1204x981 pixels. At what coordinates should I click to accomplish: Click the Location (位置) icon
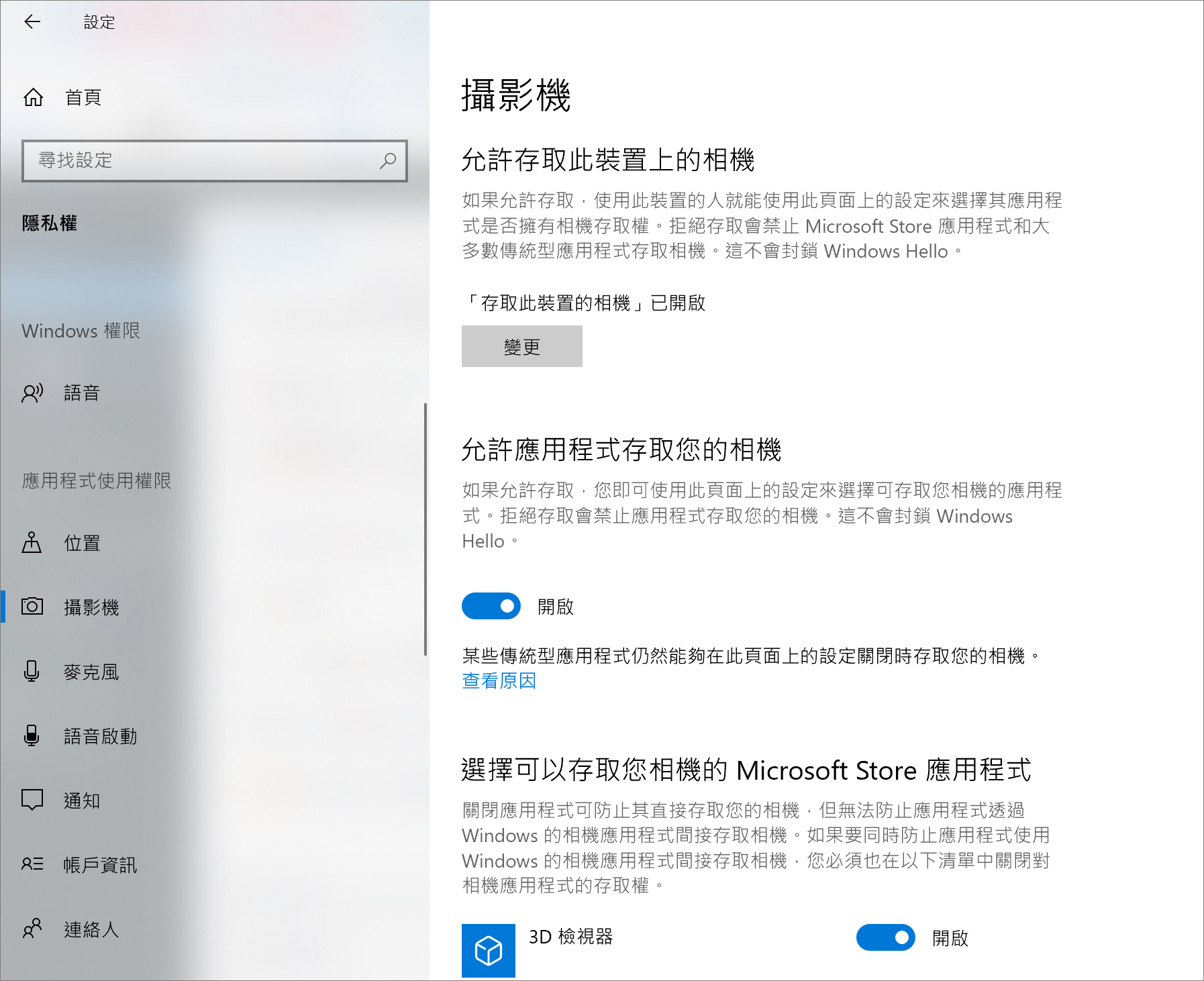(x=32, y=543)
